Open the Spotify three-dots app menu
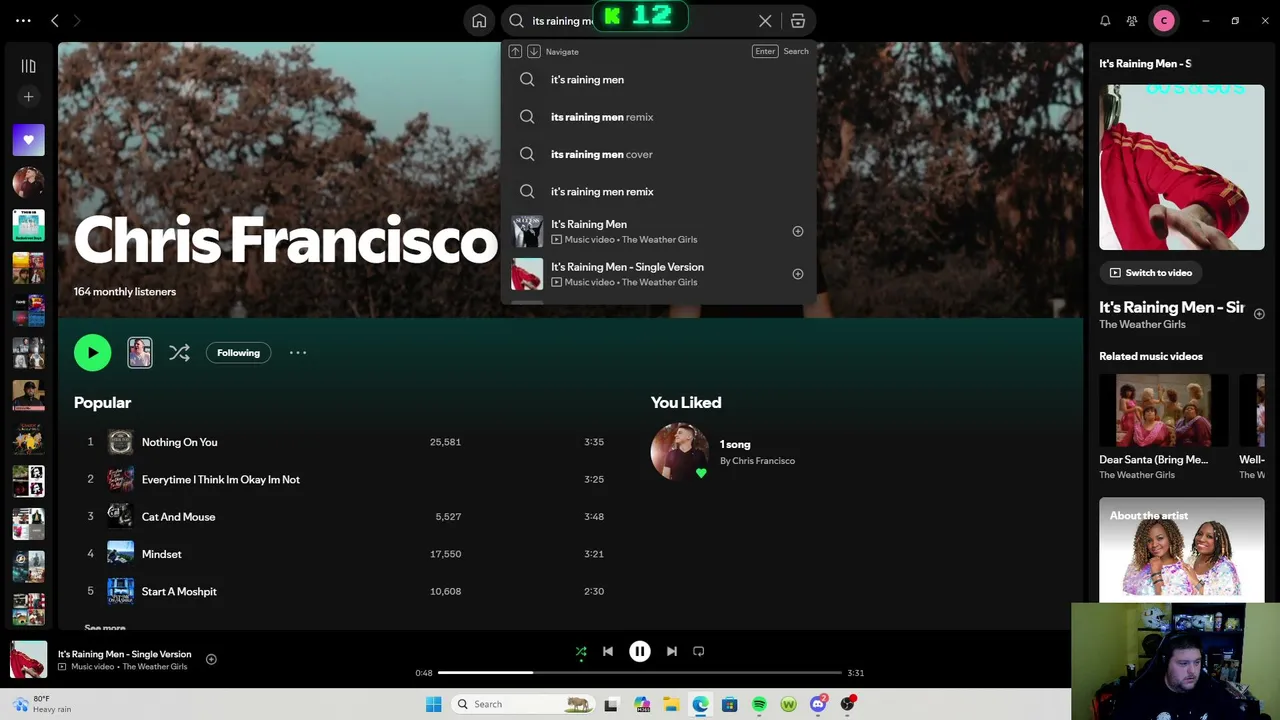 tap(23, 20)
